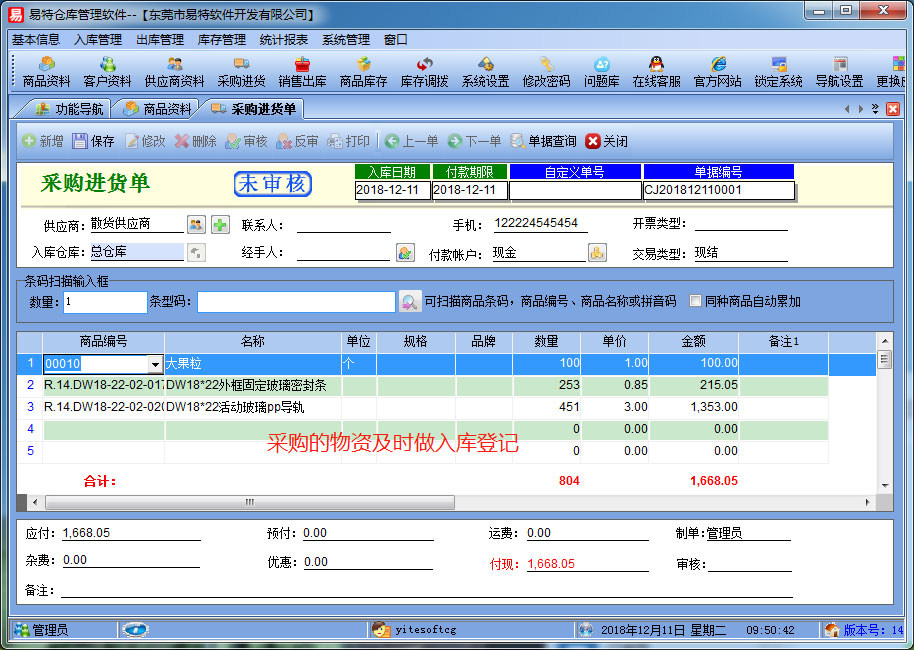Image resolution: width=914 pixels, height=650 pixels.
Task: Click the 入库仓库 selector button
Action: tap(196, 253)
